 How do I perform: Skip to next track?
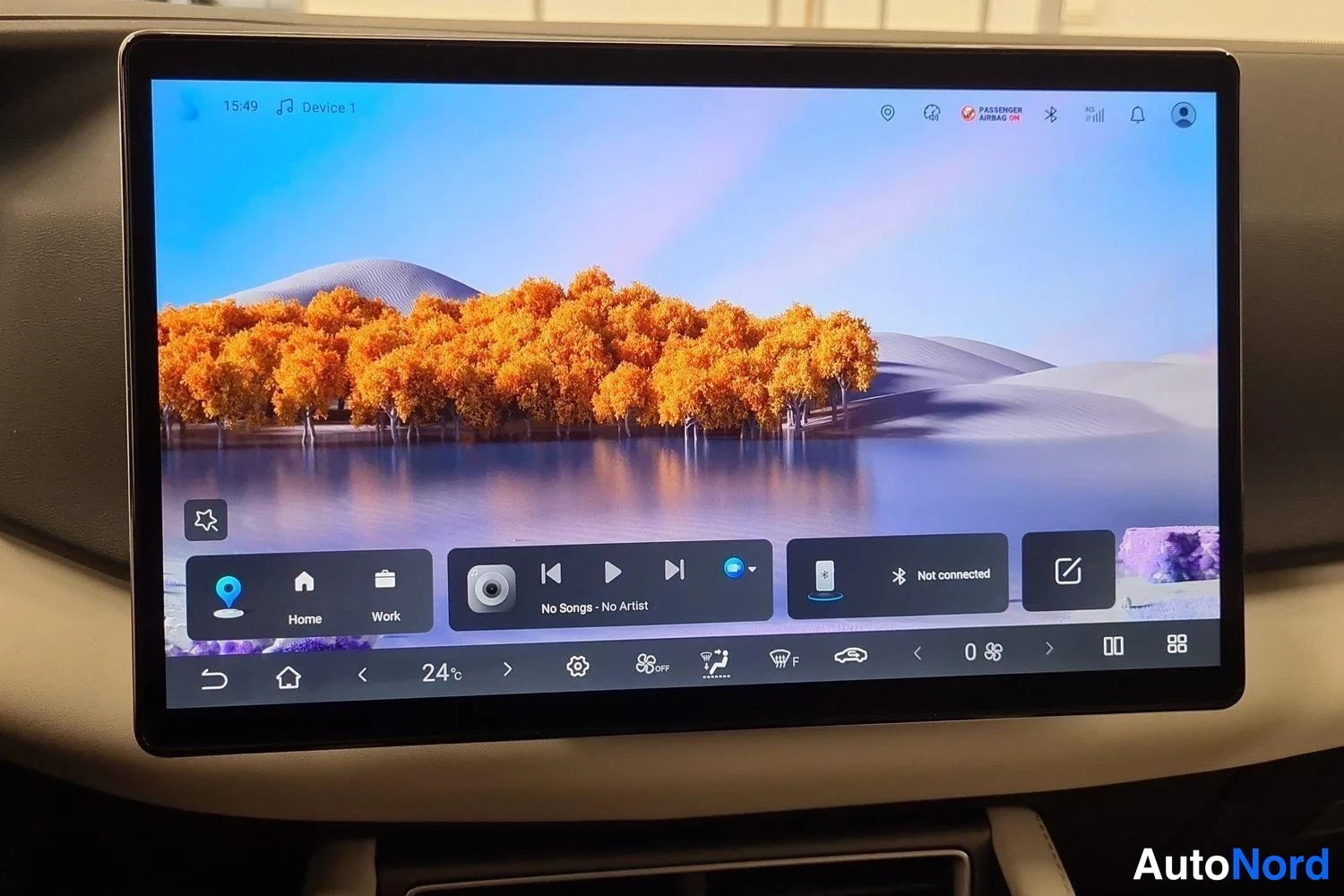675,570
